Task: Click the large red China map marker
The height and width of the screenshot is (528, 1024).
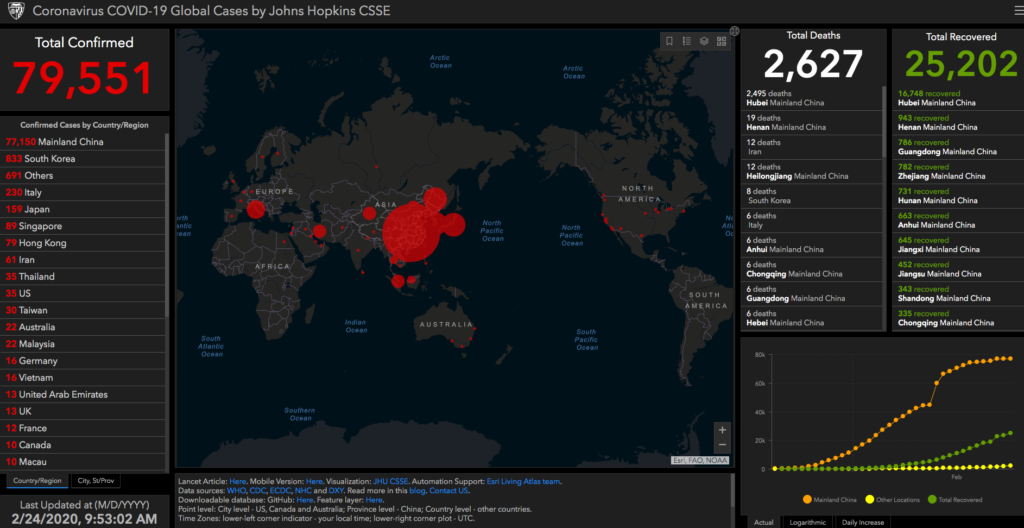Action: (x=411, y=233)
